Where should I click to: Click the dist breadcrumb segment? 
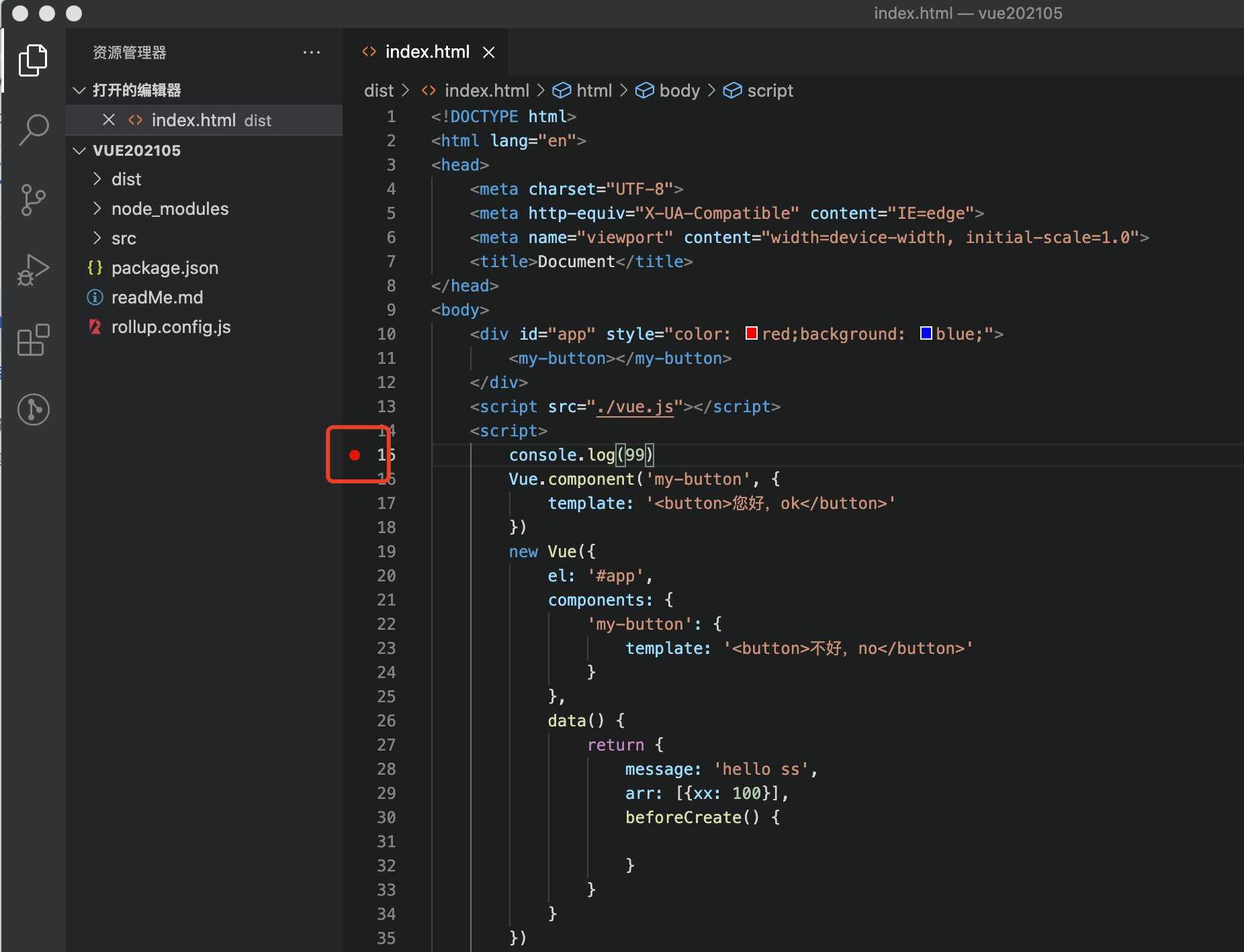point(379,91)
